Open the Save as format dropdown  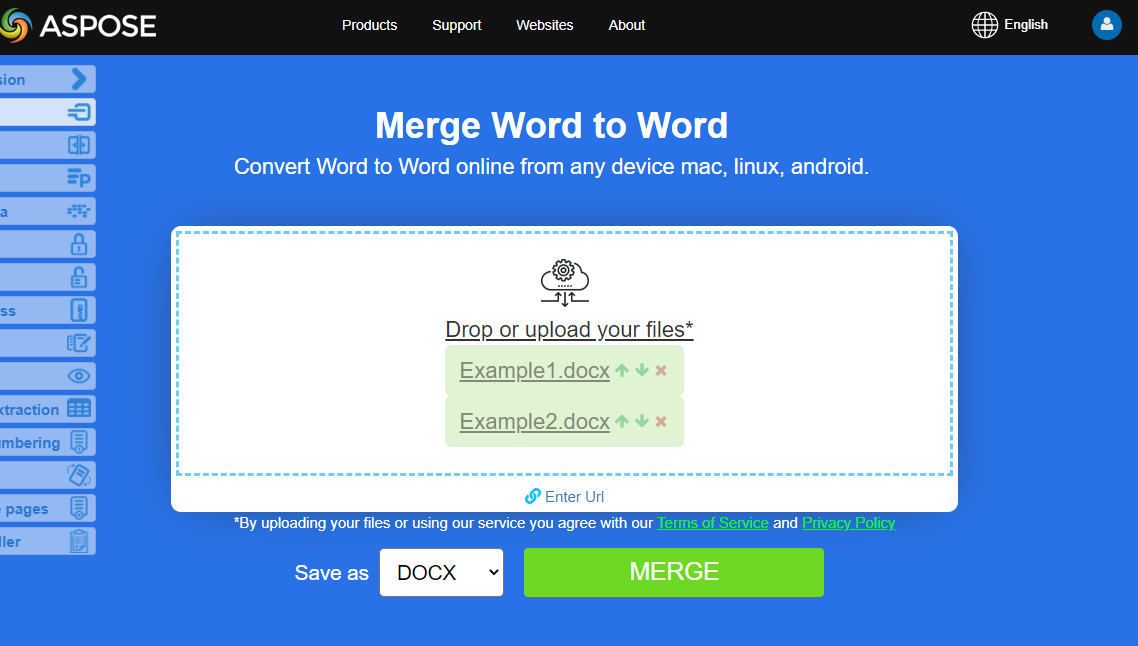pos(441,572)
